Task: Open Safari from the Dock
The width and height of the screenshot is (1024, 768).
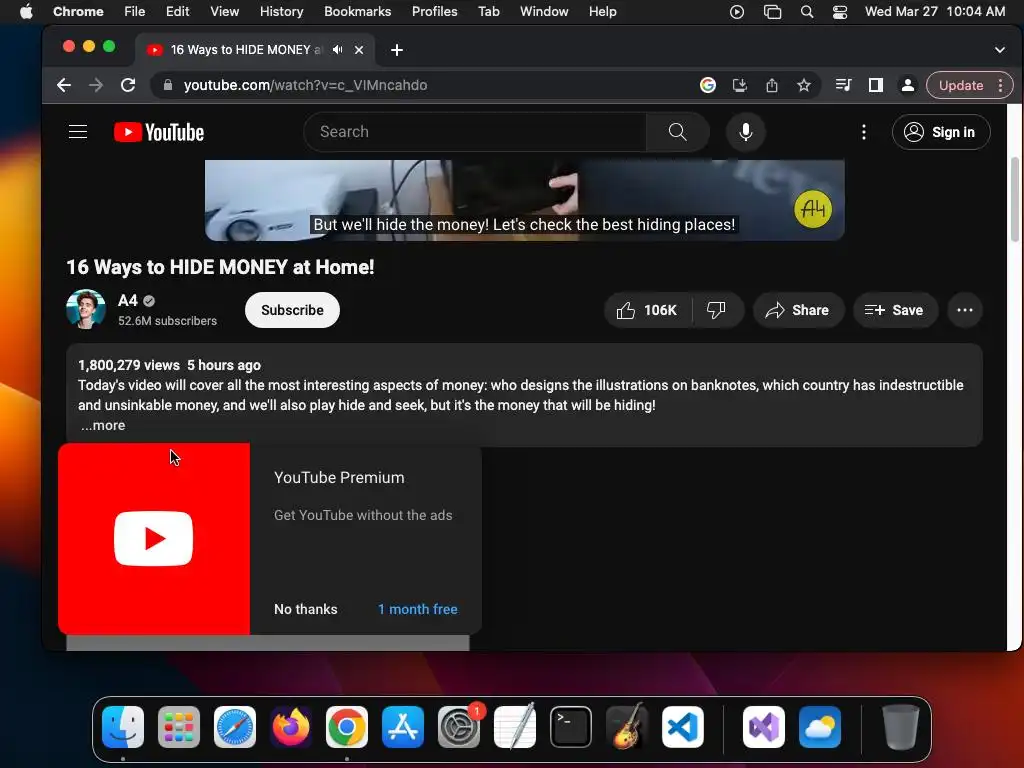Action: (x=234, y=727)
